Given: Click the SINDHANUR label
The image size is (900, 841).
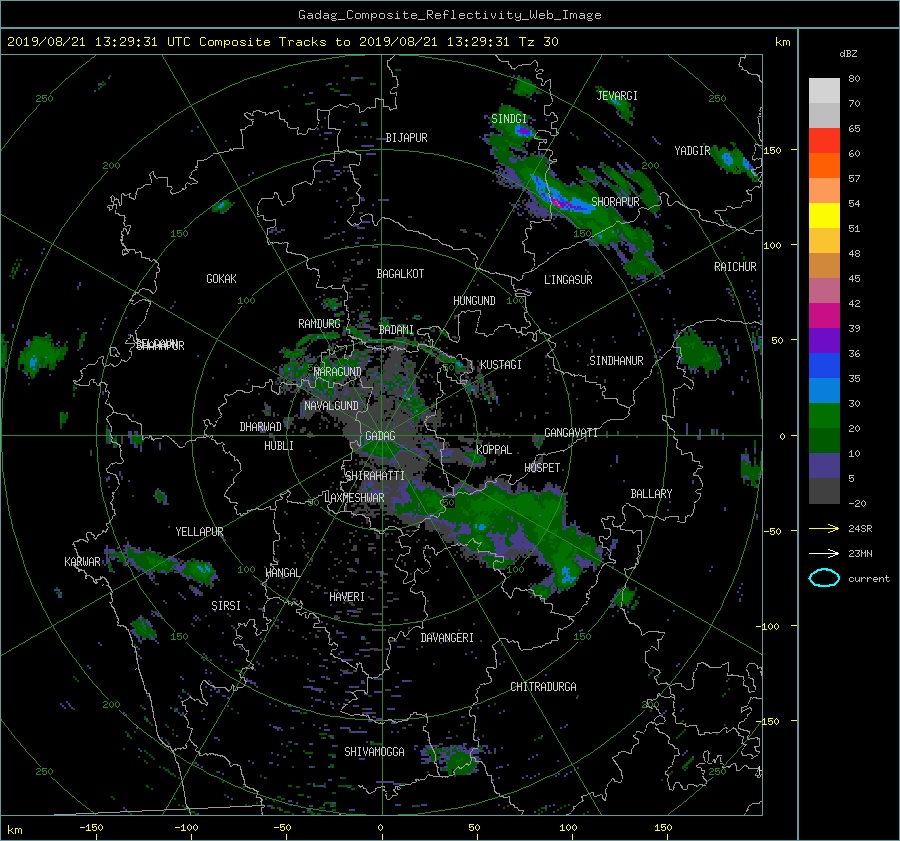Looking at the screenshot, I should 616,361.
